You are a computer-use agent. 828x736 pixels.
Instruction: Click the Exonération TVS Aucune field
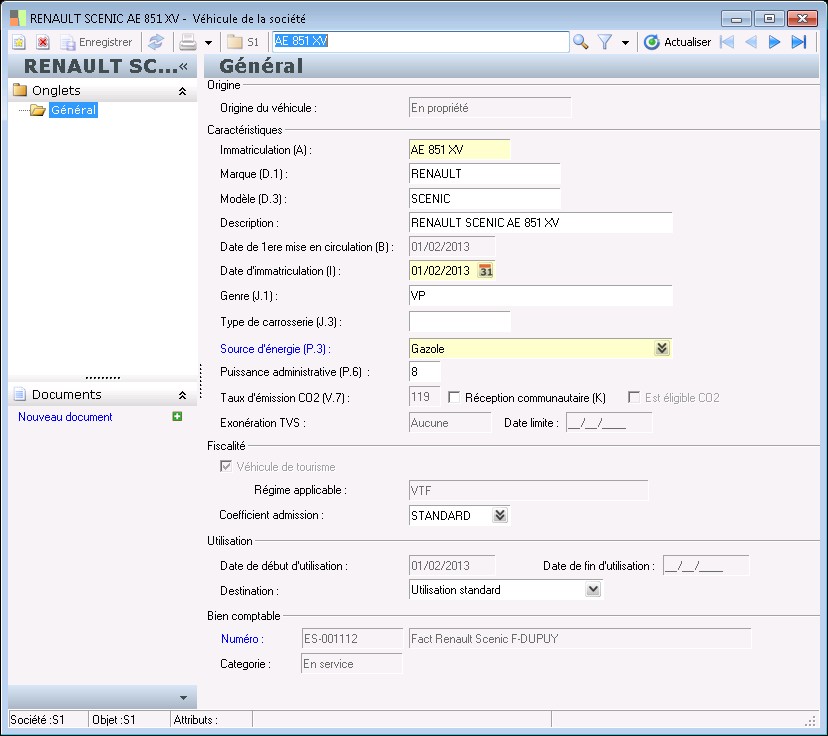coord(450,422)
